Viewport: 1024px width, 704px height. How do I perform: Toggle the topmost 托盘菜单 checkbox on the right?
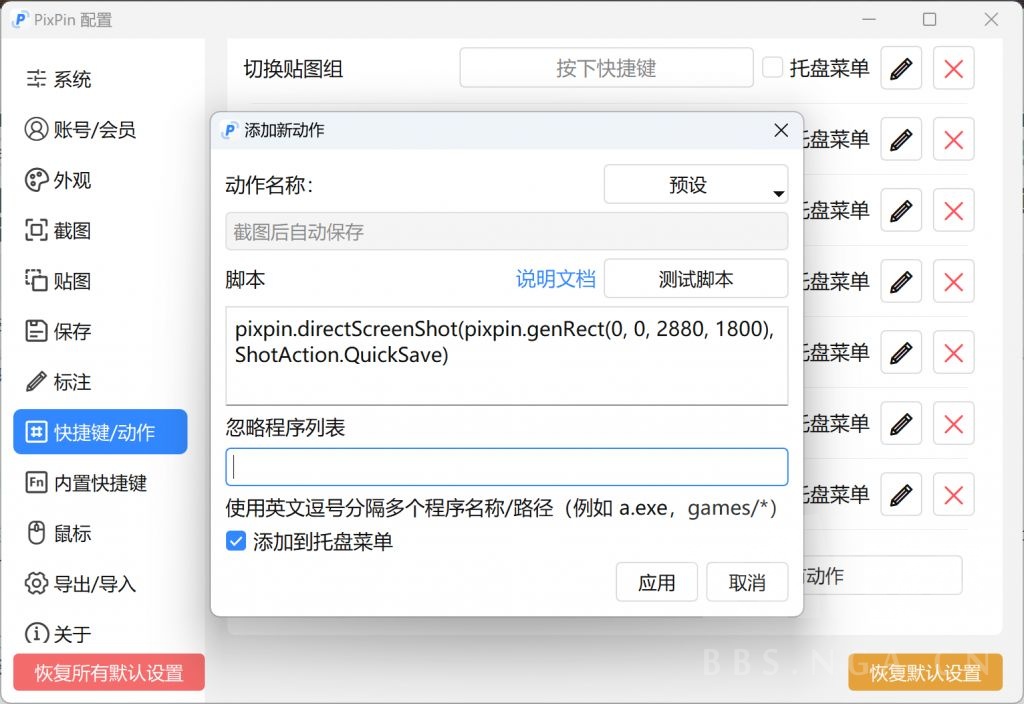774,67
